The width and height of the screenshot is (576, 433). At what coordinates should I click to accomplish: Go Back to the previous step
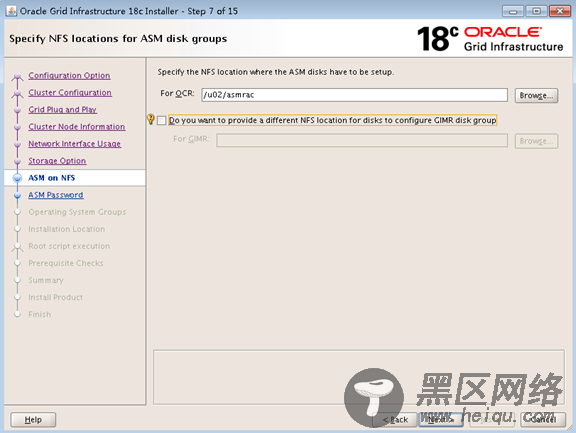coord(395,419)
